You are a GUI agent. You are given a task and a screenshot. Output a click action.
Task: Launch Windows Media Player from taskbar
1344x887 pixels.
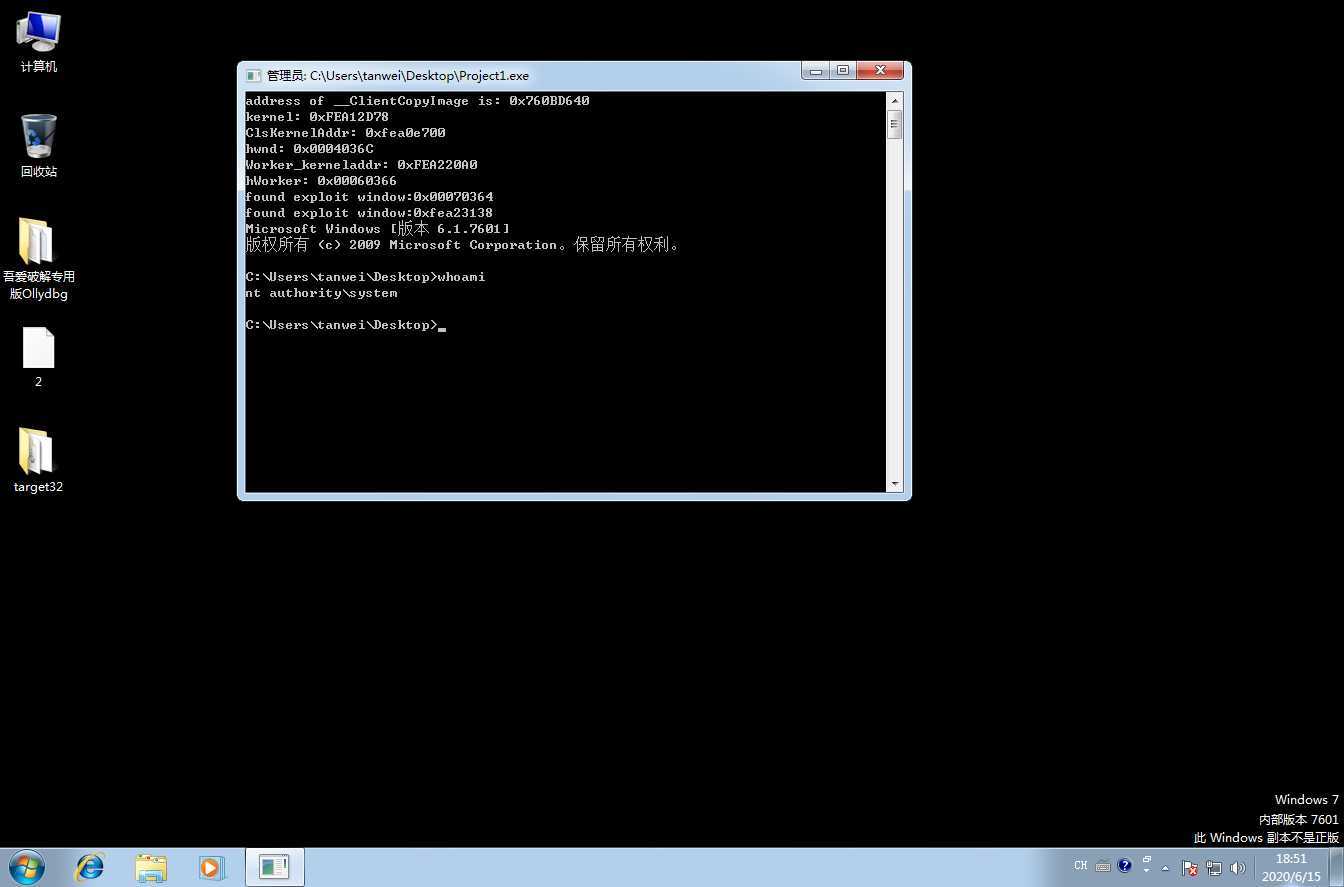click(211, 867)
